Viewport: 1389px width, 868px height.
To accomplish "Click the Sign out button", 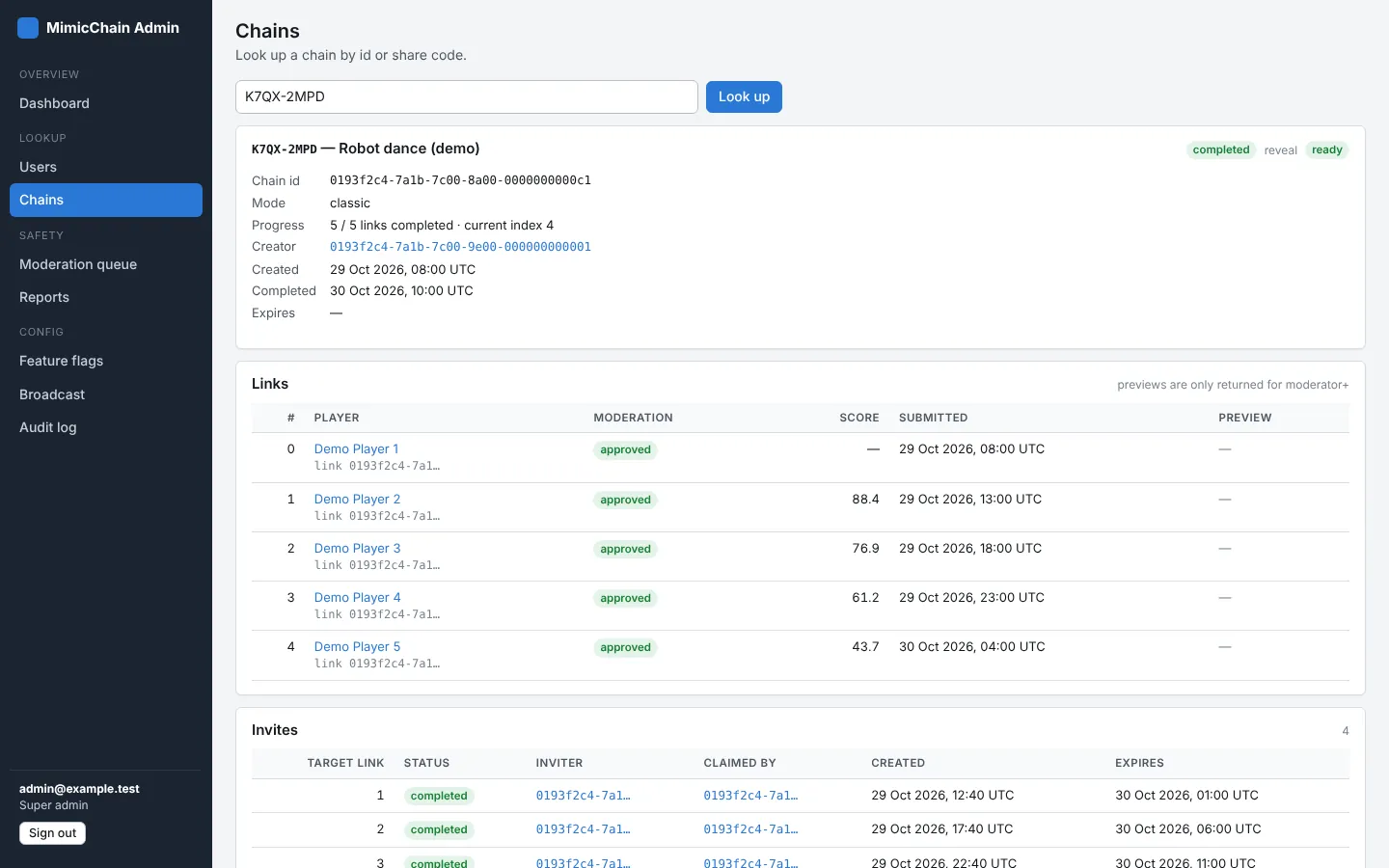I will [52, 833].
